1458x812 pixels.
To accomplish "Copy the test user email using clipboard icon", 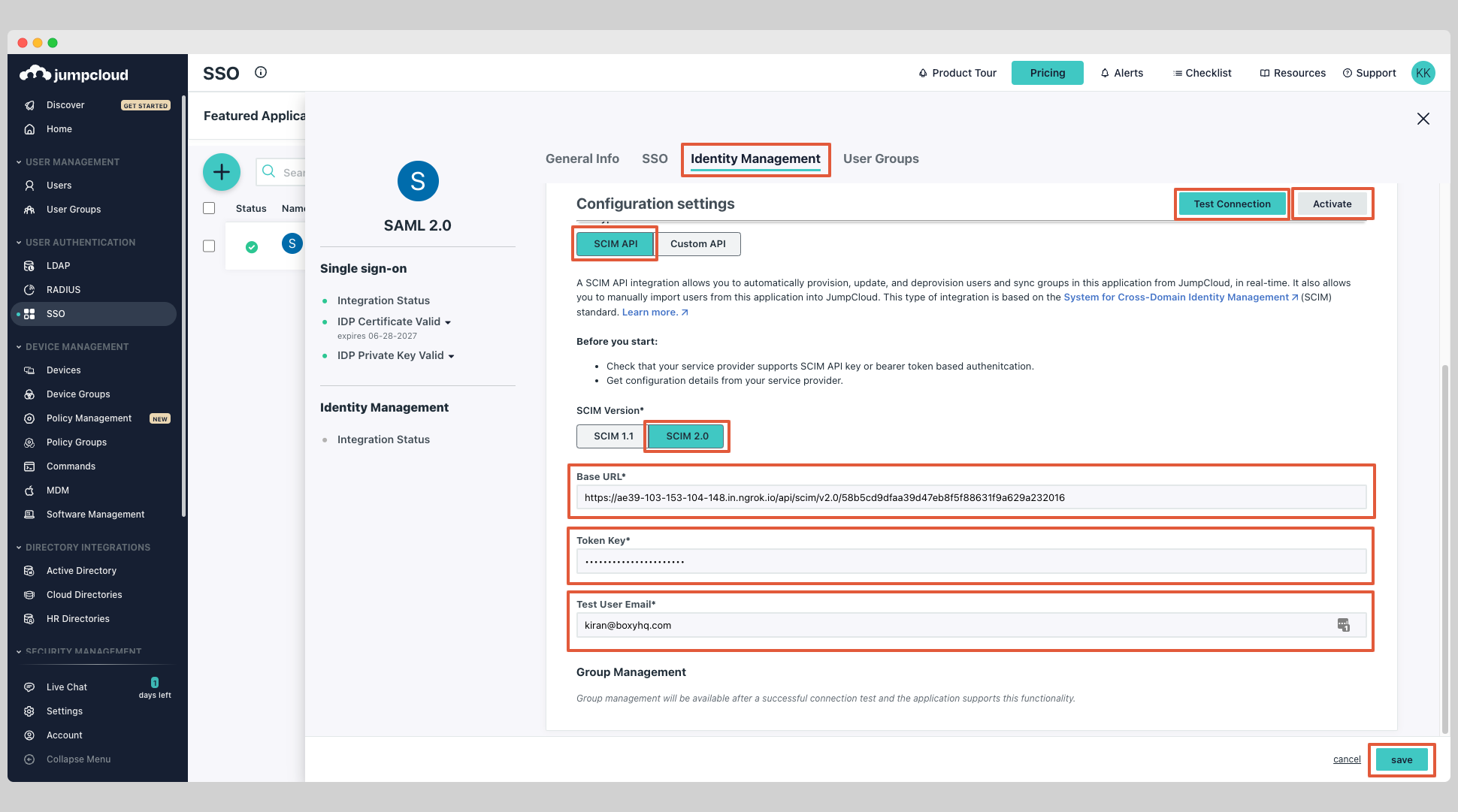I will (x=1343, y=624).
